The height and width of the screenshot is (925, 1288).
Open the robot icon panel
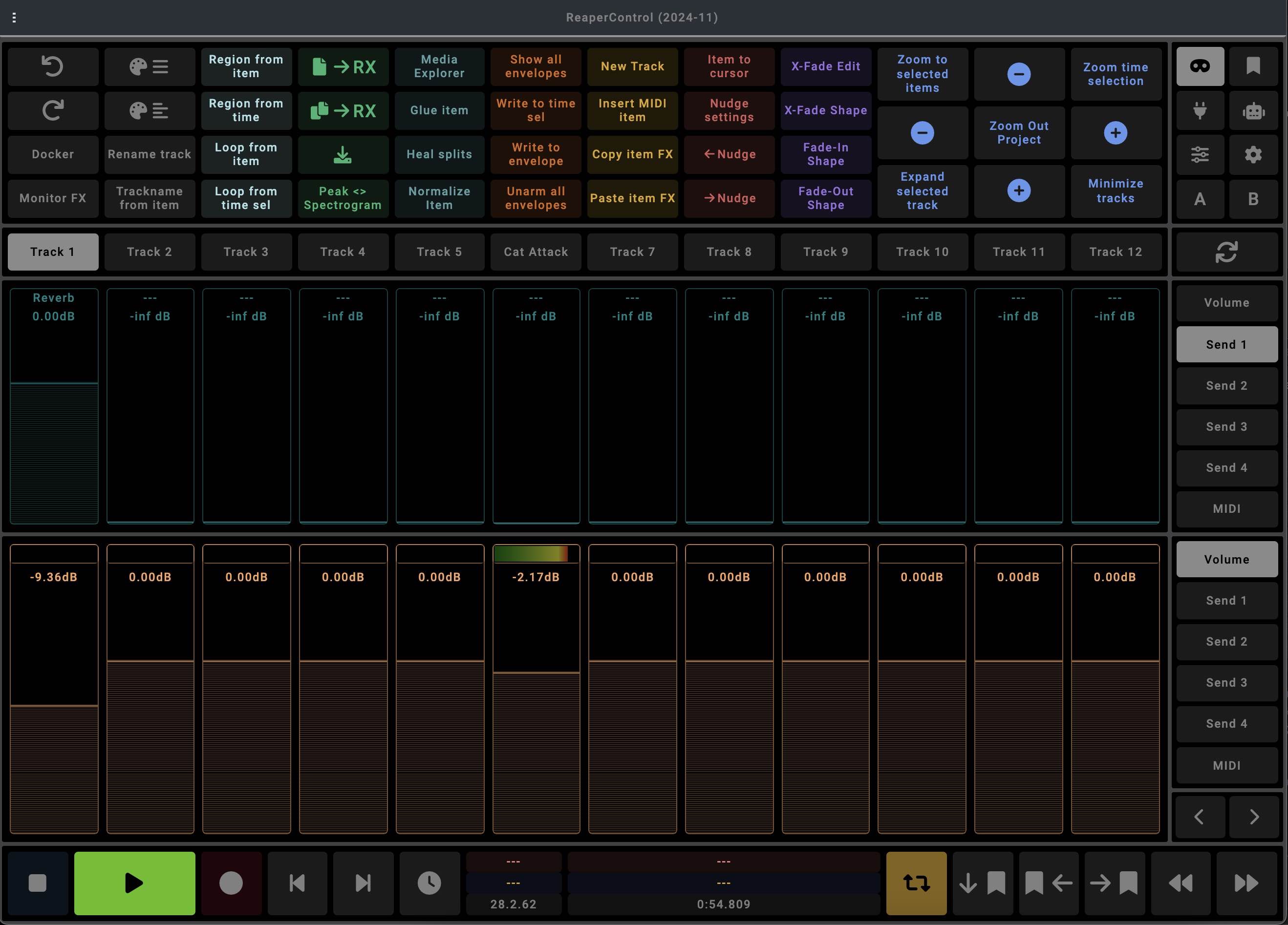coord(1253,111)
